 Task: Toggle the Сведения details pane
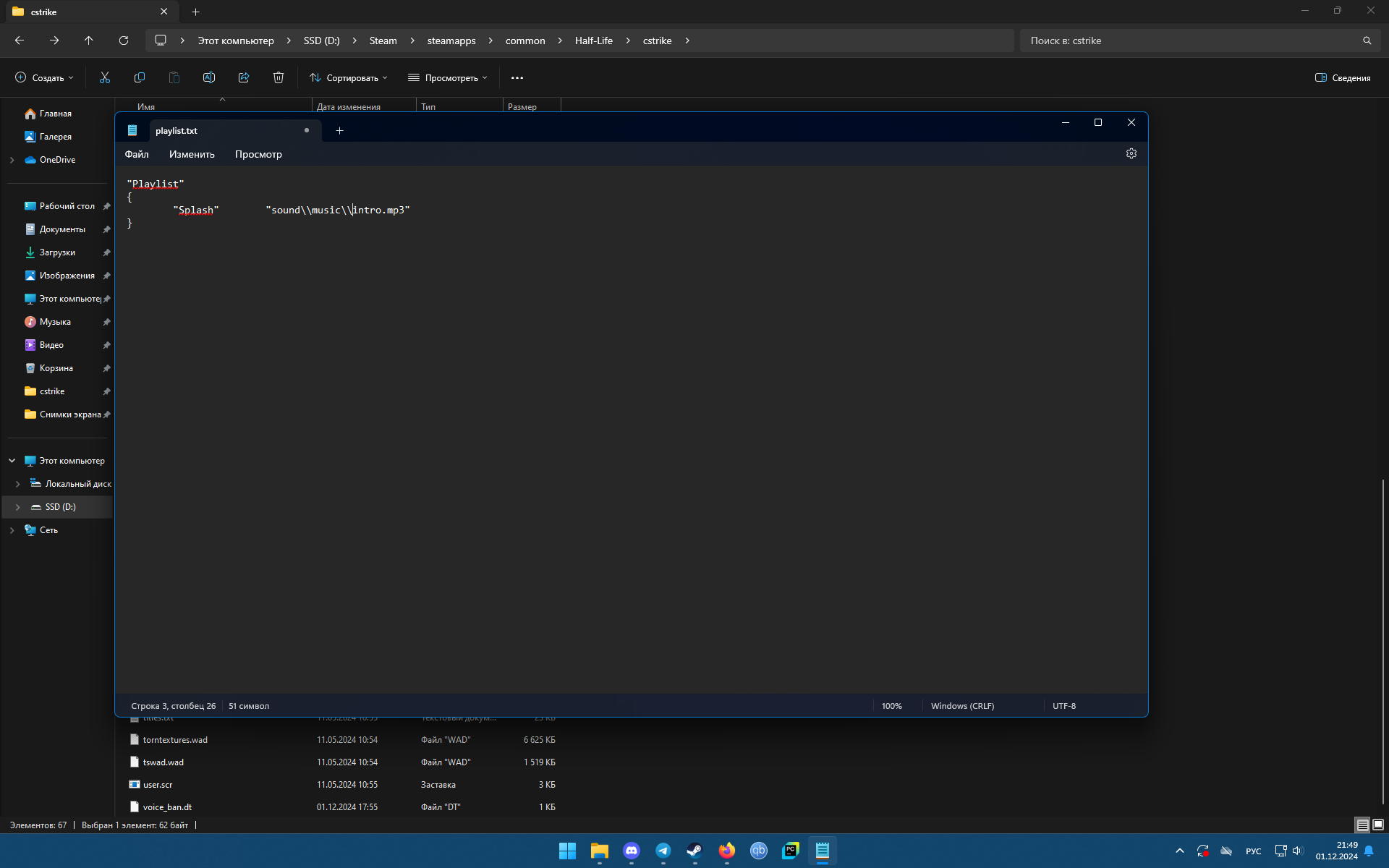point(1343,77)
